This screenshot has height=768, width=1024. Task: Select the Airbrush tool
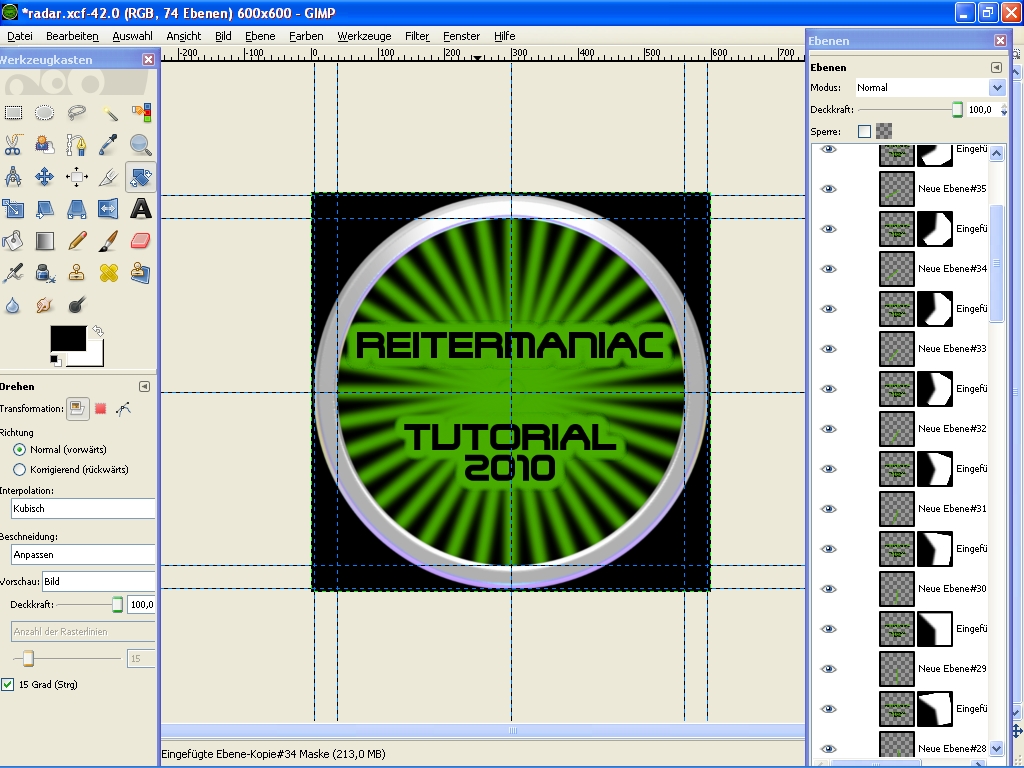tap(13, 272)
